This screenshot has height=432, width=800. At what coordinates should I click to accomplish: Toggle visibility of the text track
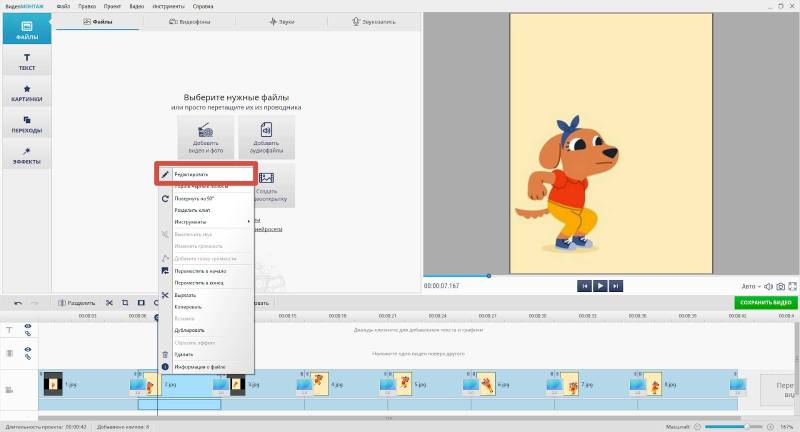click(x=28, y=326)
